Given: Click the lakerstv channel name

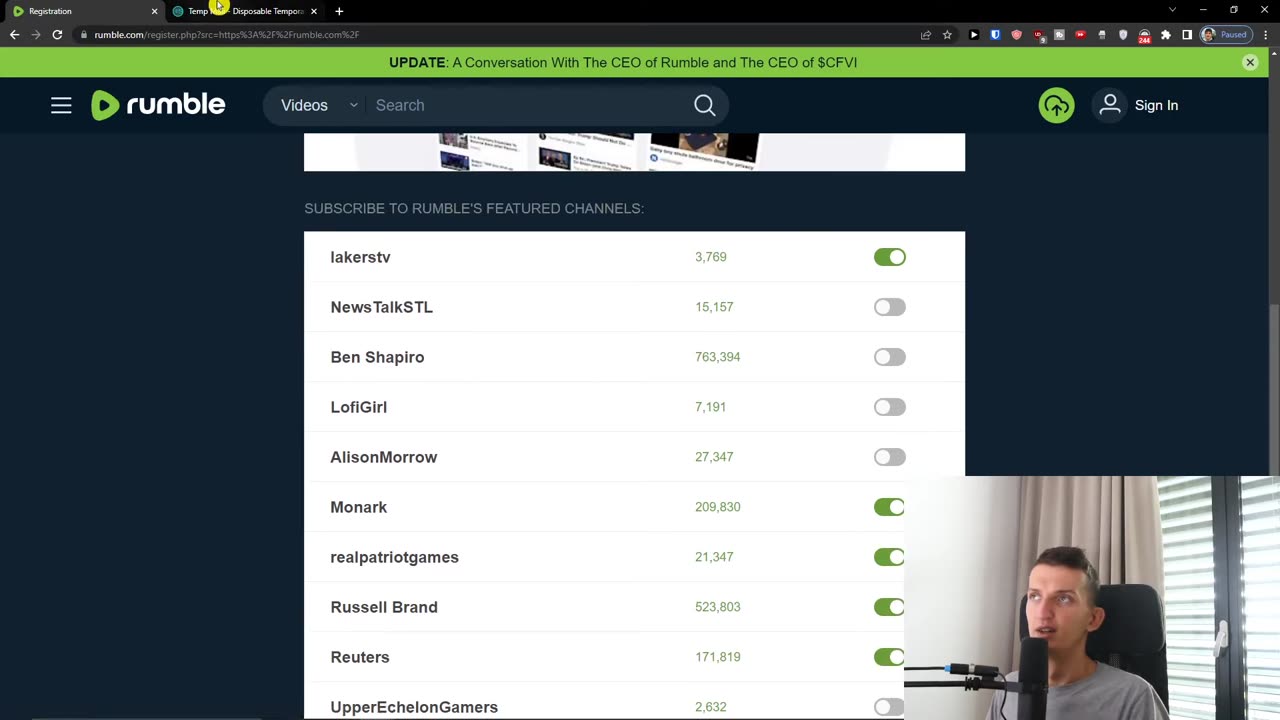Looking at the screenshot, I should point(360,257).
